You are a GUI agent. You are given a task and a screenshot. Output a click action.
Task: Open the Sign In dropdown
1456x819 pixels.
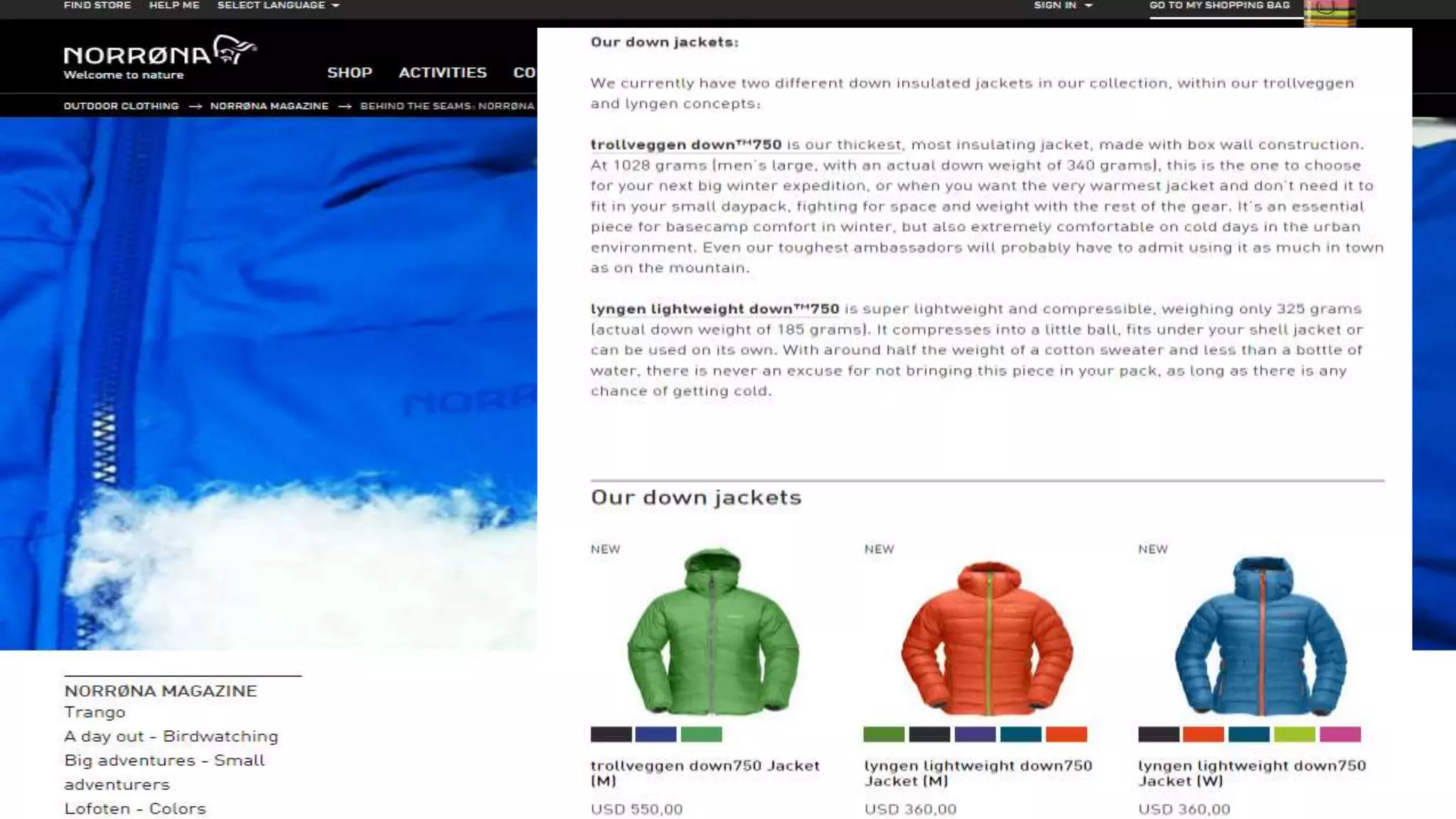coord(1063,6)
